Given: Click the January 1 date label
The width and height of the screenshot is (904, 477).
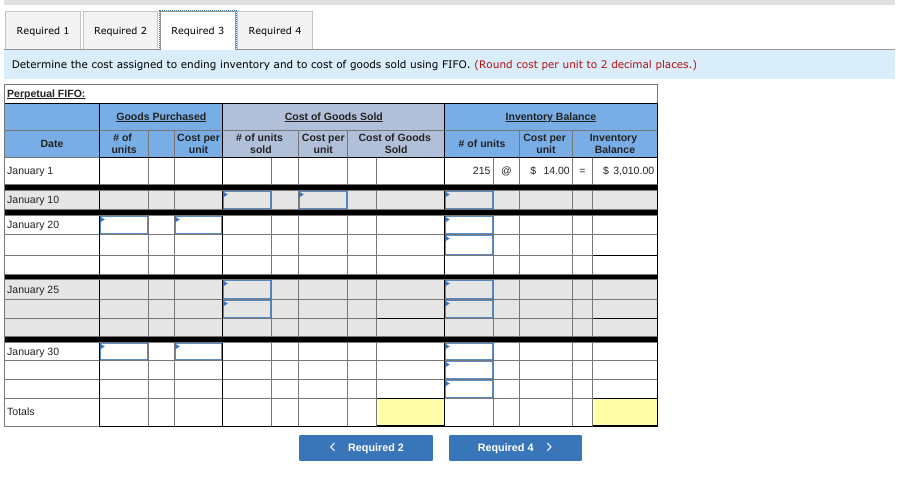Looking at the screenshot, I should pyautogui.click(x=30, y=171).
